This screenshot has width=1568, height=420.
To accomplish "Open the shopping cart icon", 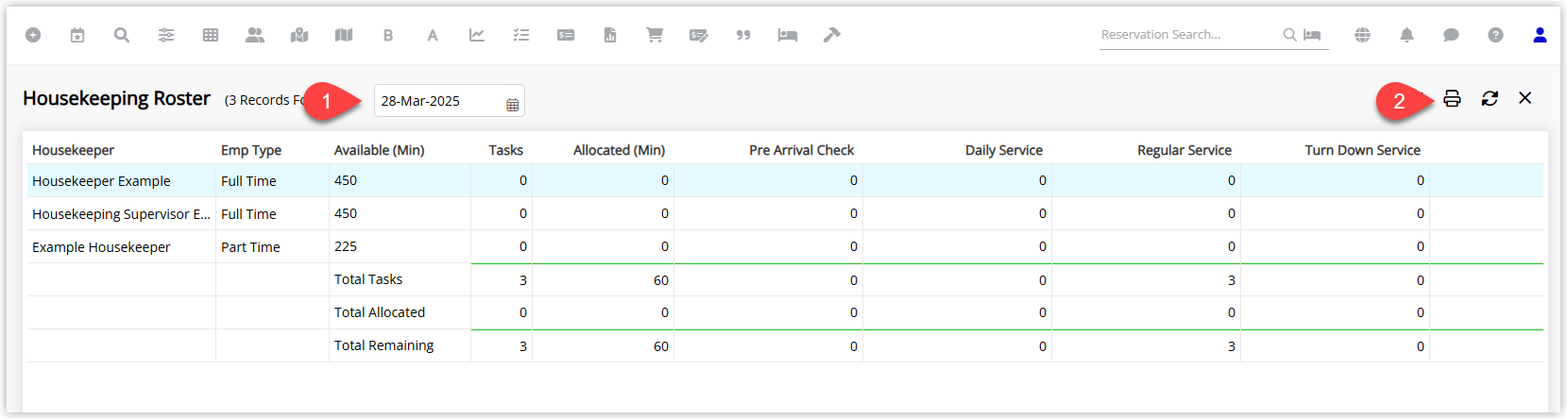I will pos(654,35).
